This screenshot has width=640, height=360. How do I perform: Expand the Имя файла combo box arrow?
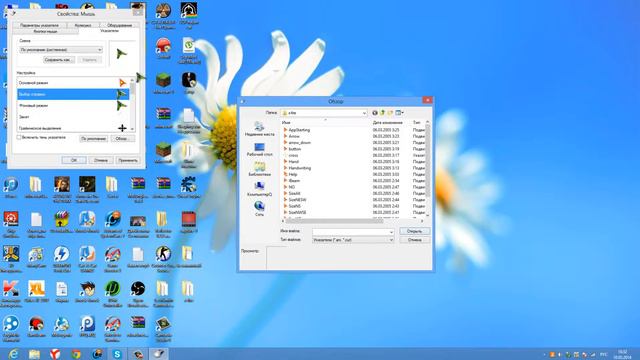[x=391, y=232]
